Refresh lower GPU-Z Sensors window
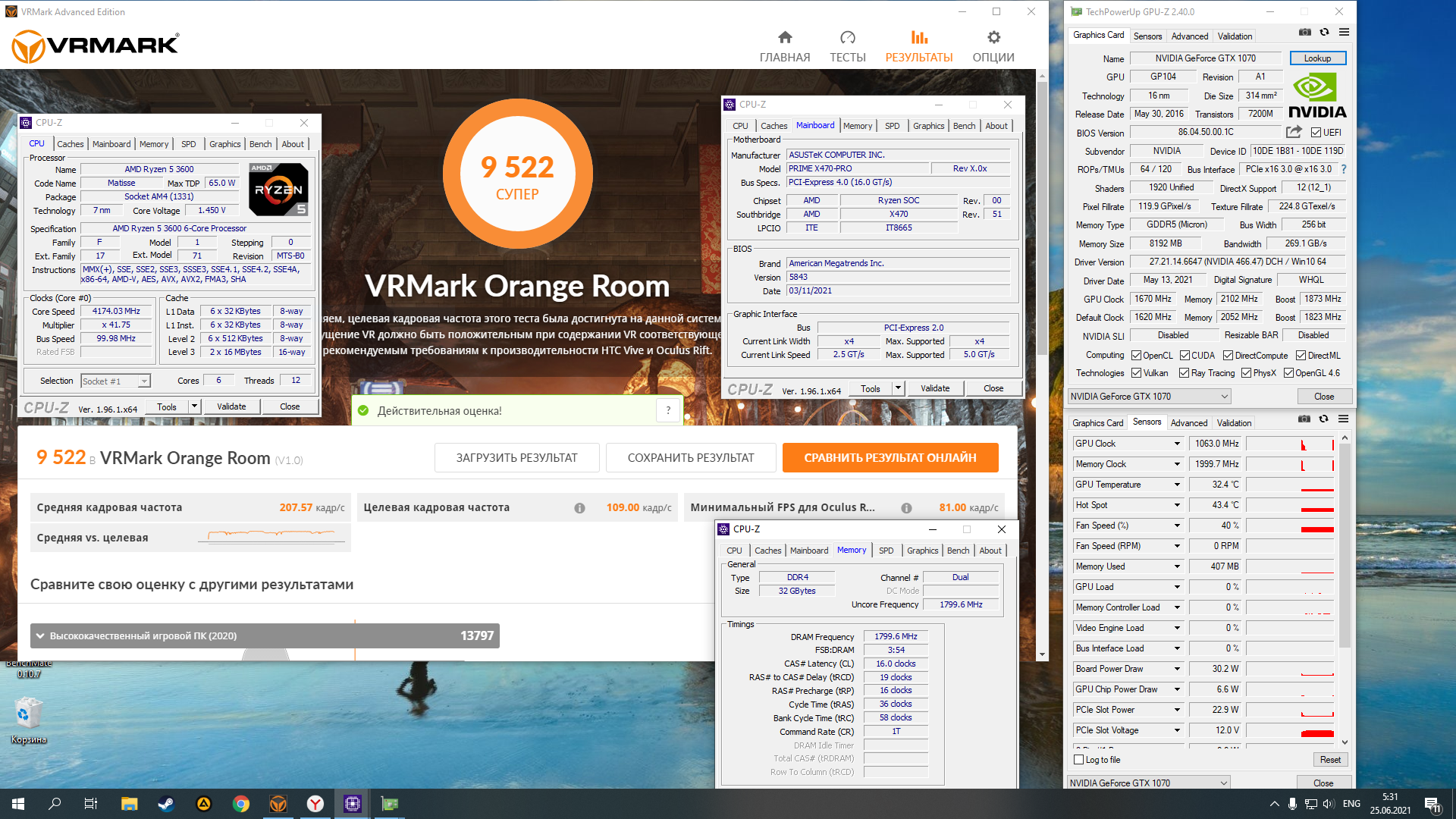 [x=1323, y=419]
